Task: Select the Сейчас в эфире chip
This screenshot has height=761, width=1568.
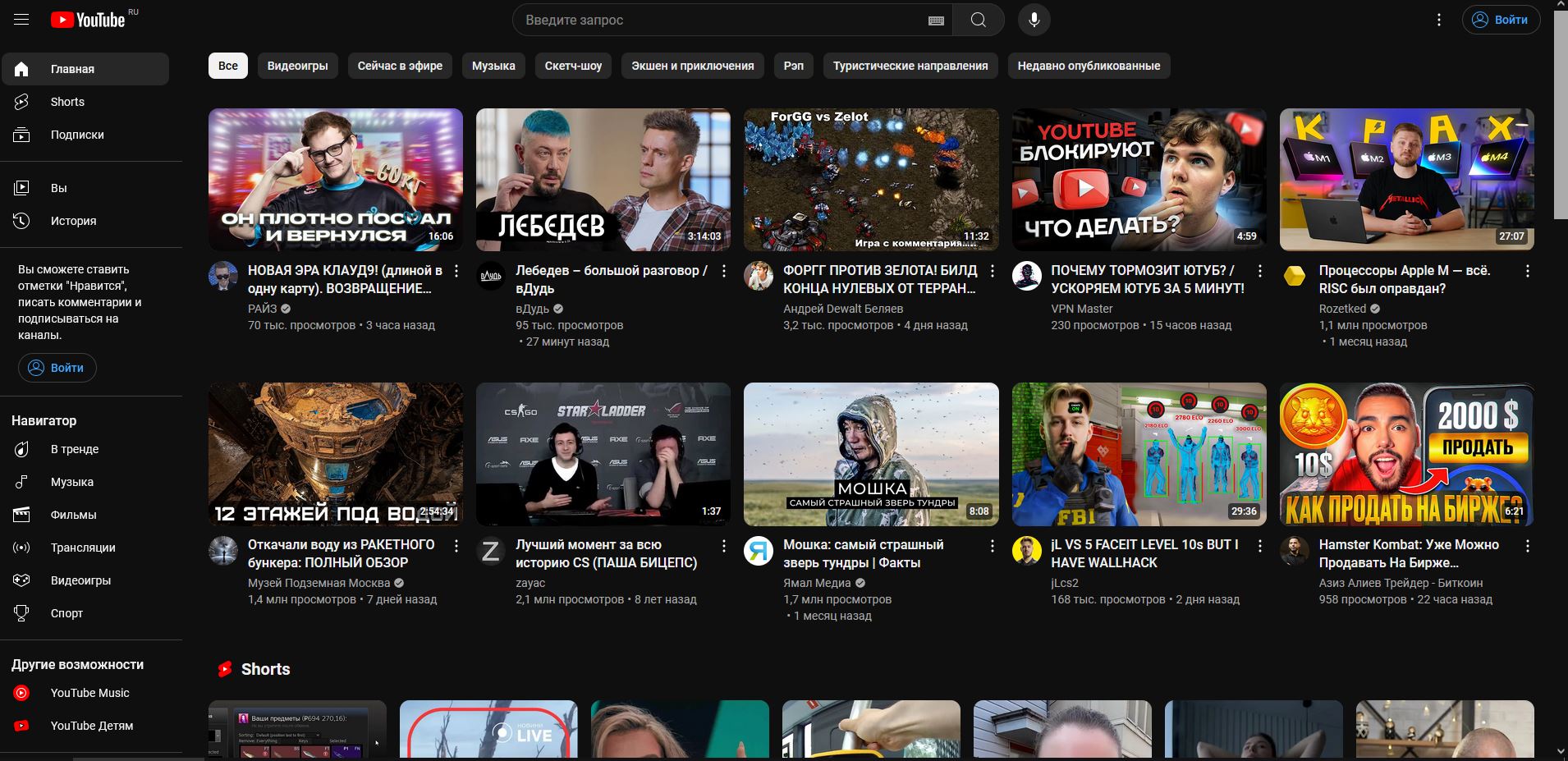Action: pyautogui.click(x=400, y=66)
